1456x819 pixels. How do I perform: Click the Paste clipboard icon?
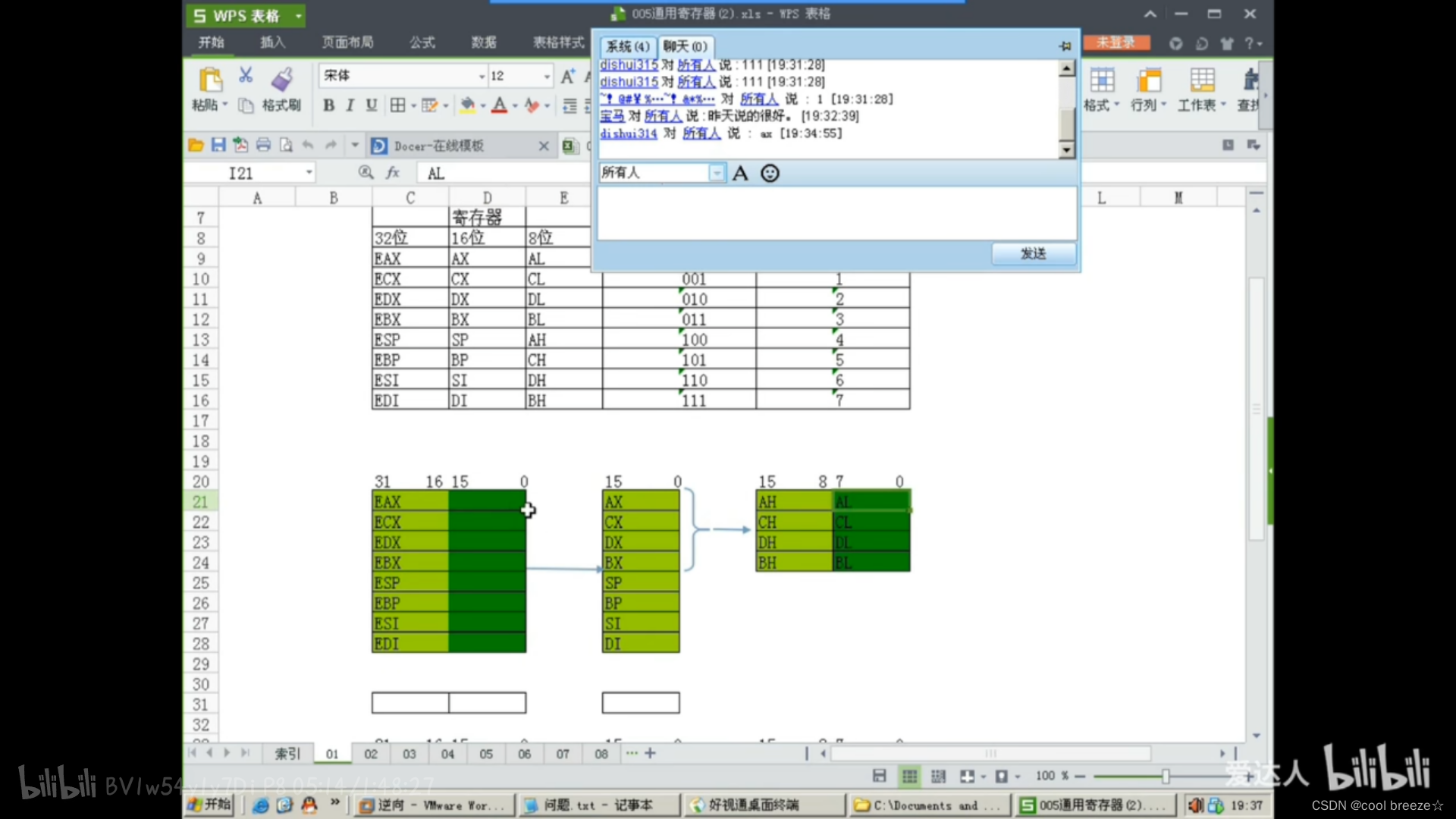click(210, 79)
